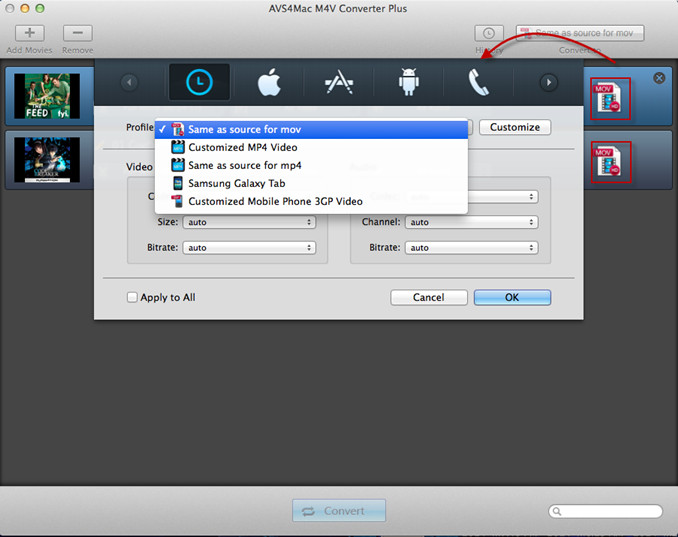The width and height of the screenshot is (678, 537).
Task: Select the second movie thumbnail
Action: 47,160
